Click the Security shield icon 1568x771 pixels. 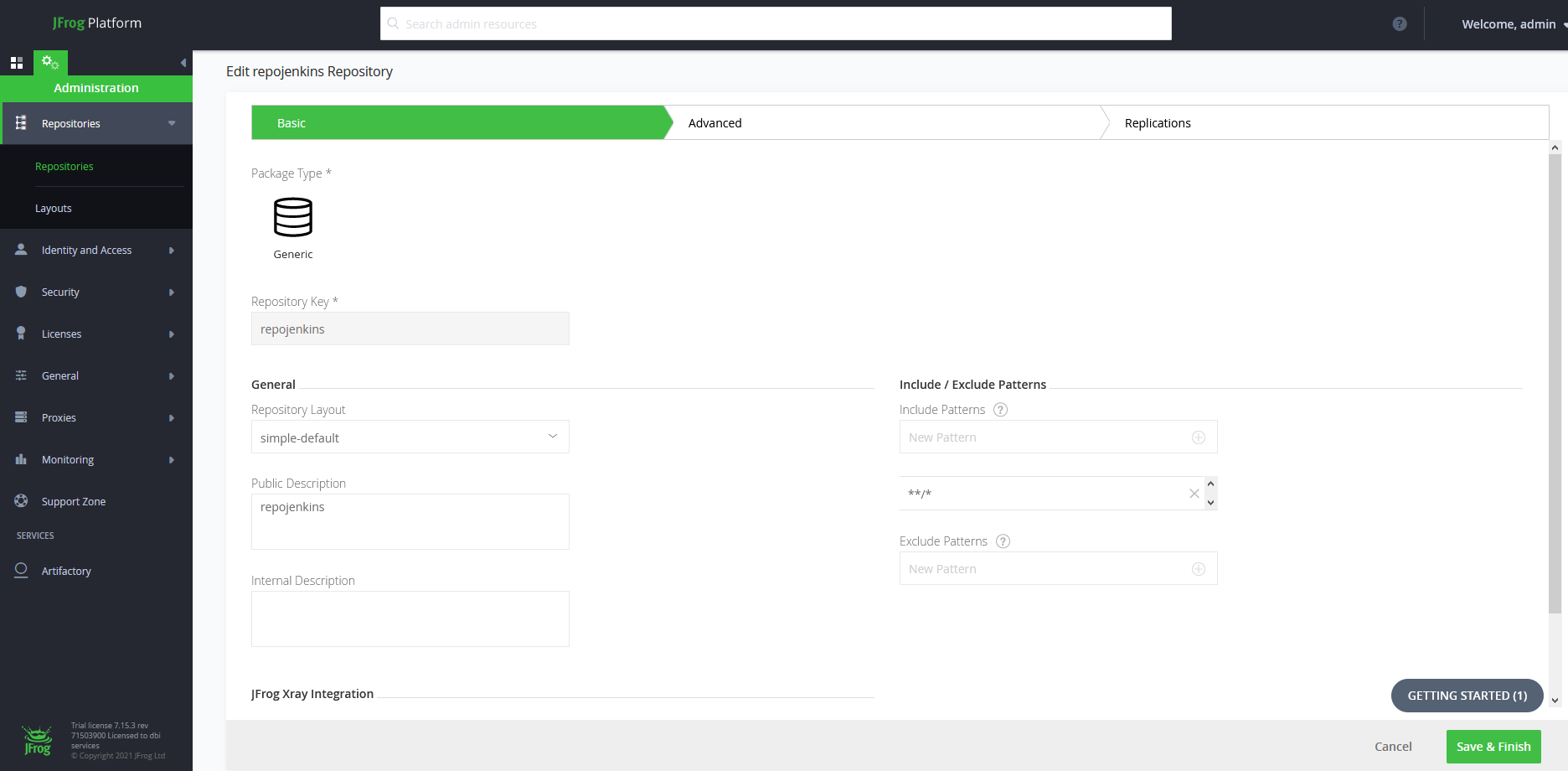coord(21,292)
